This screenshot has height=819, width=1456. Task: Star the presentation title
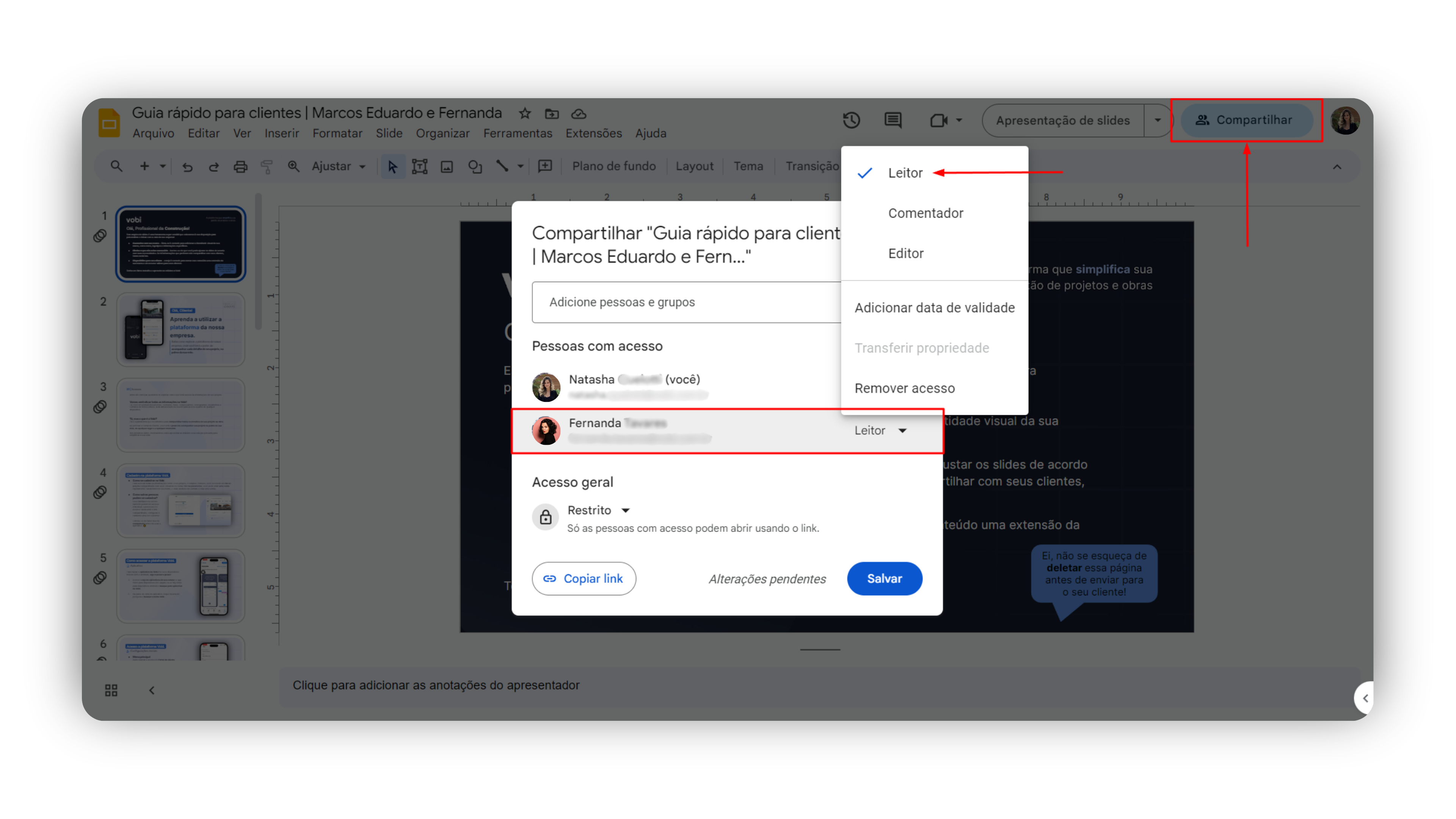pyautogui.click(x=524, y=114)
